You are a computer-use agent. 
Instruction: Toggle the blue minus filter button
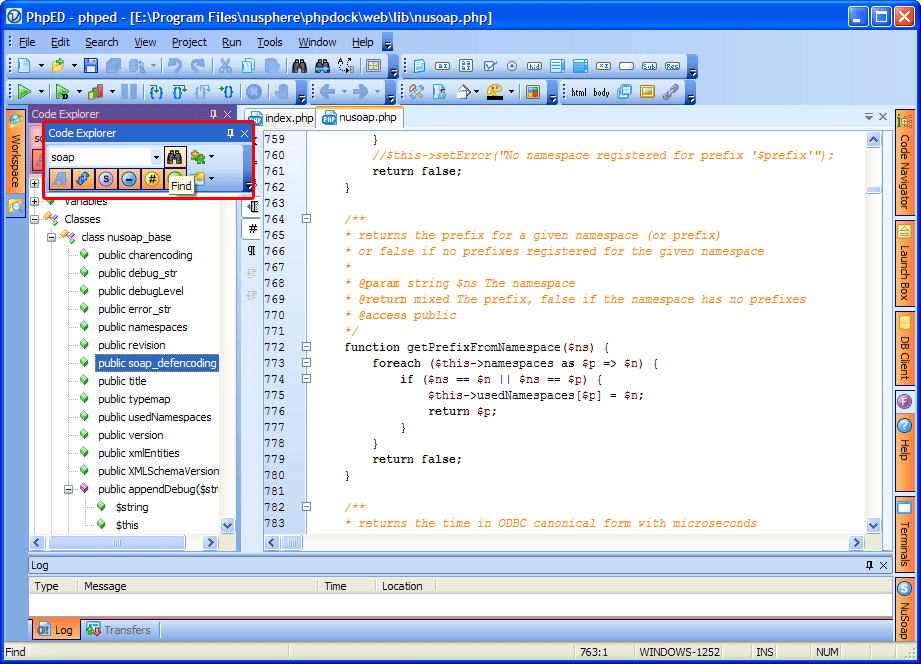click(129, 179)
